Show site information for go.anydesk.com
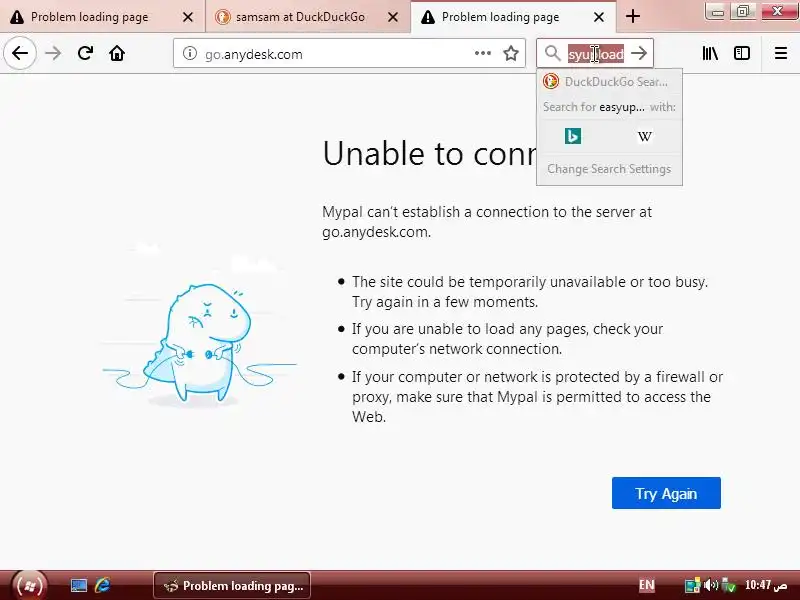Screen dimensions: 800x600 [190, 53]
